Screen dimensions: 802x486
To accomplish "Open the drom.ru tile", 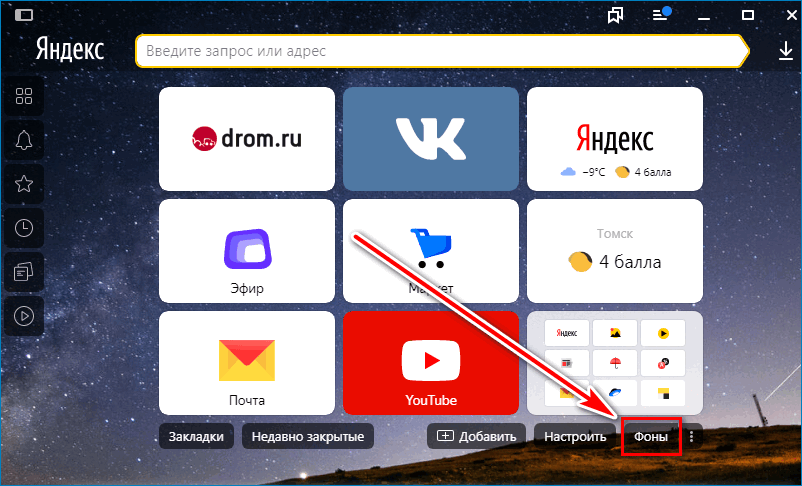I will (247, 139).
